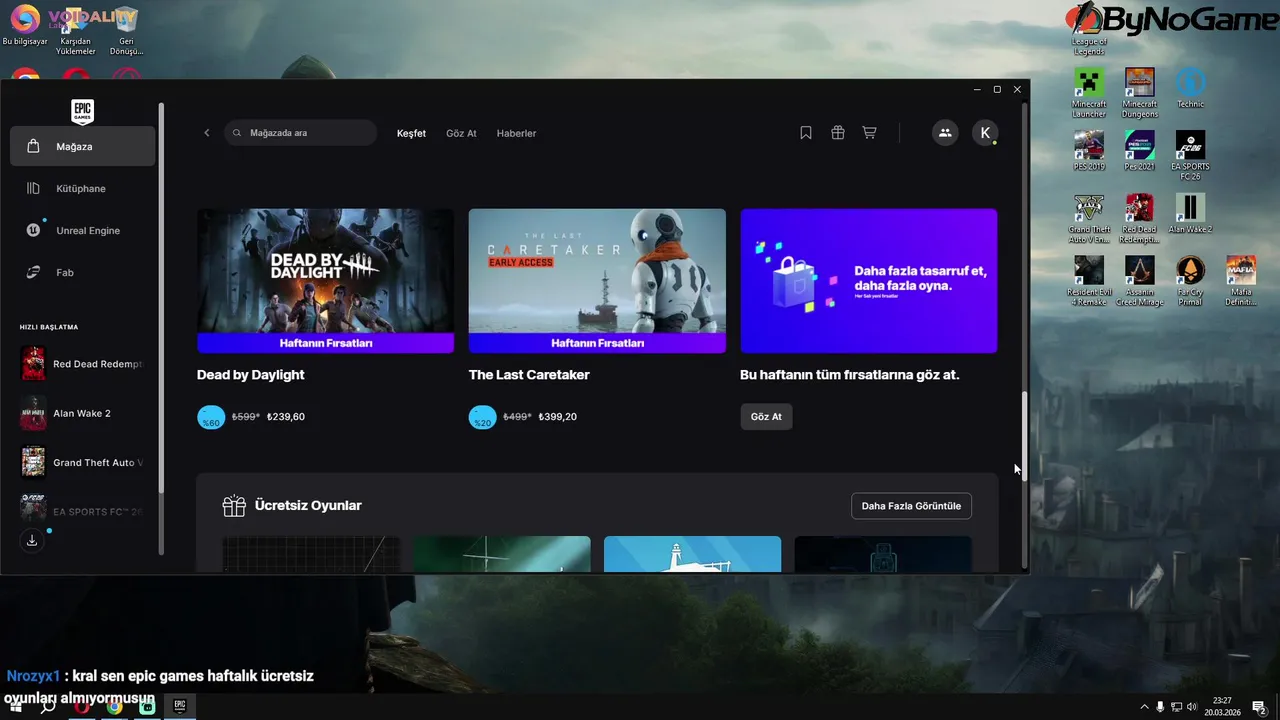Click the Ücretsiz Oyunlar heading

click(308, 506)
